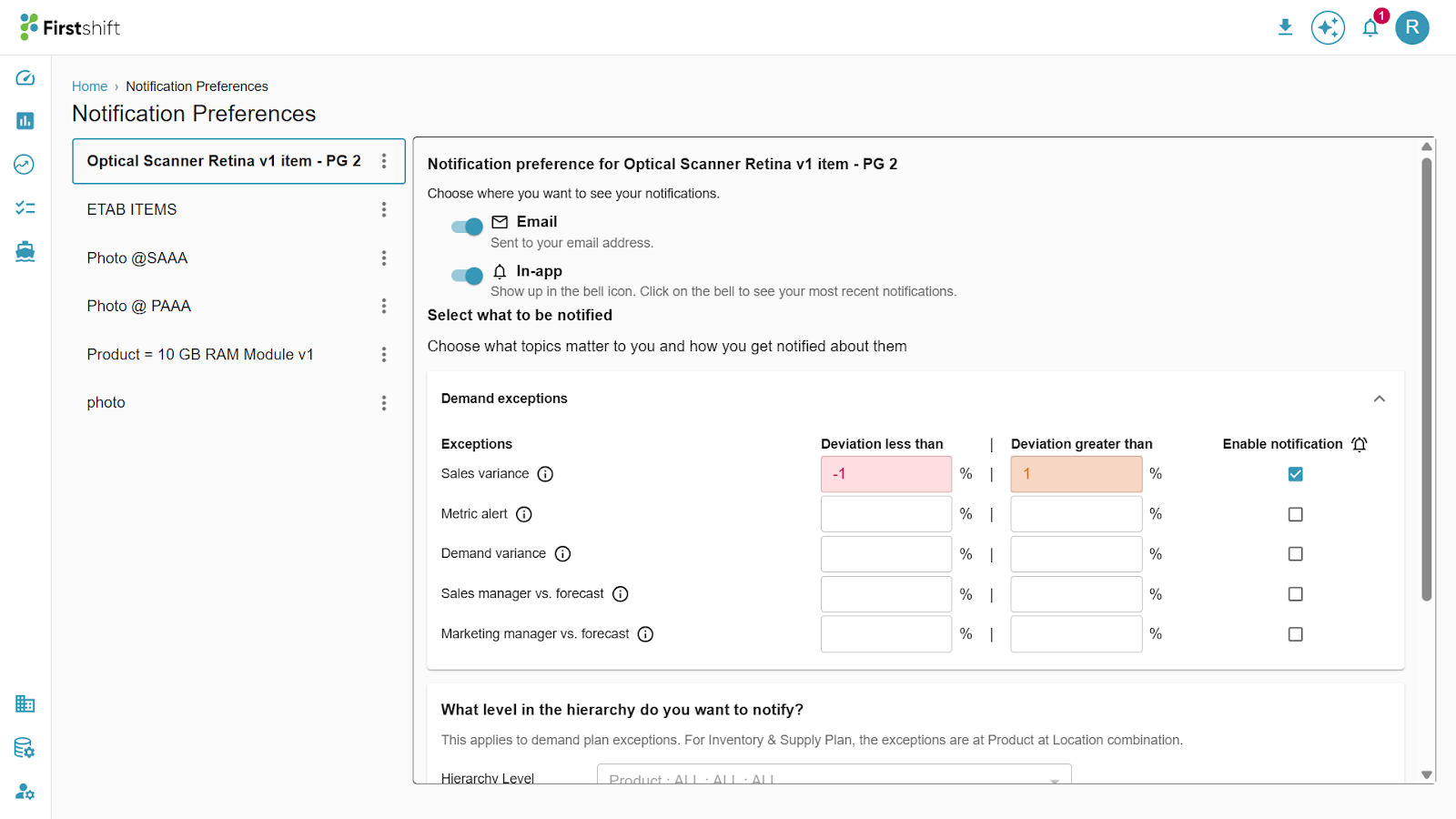Open options menu for Photo @SAAA
Image resolution: width=1456 pixels, height=819 pixels.
coord(384,258)
